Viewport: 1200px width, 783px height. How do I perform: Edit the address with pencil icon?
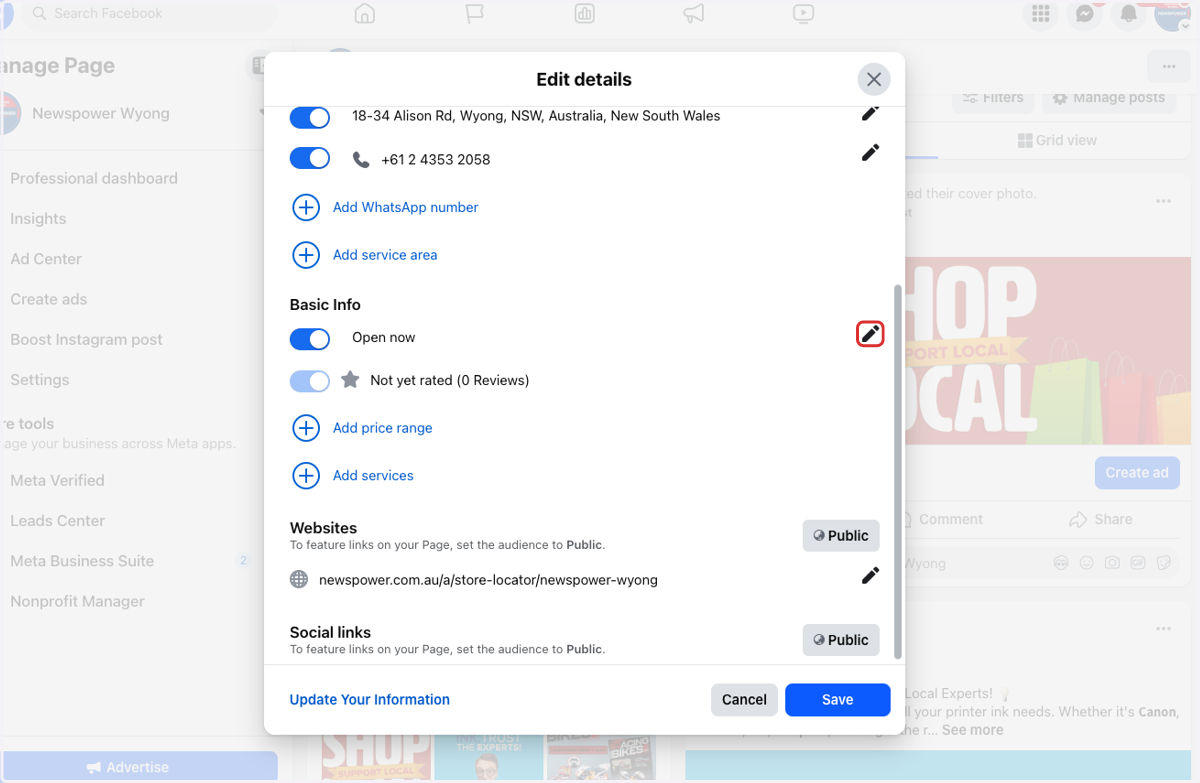pyautogui.click(x=870, y=113)
